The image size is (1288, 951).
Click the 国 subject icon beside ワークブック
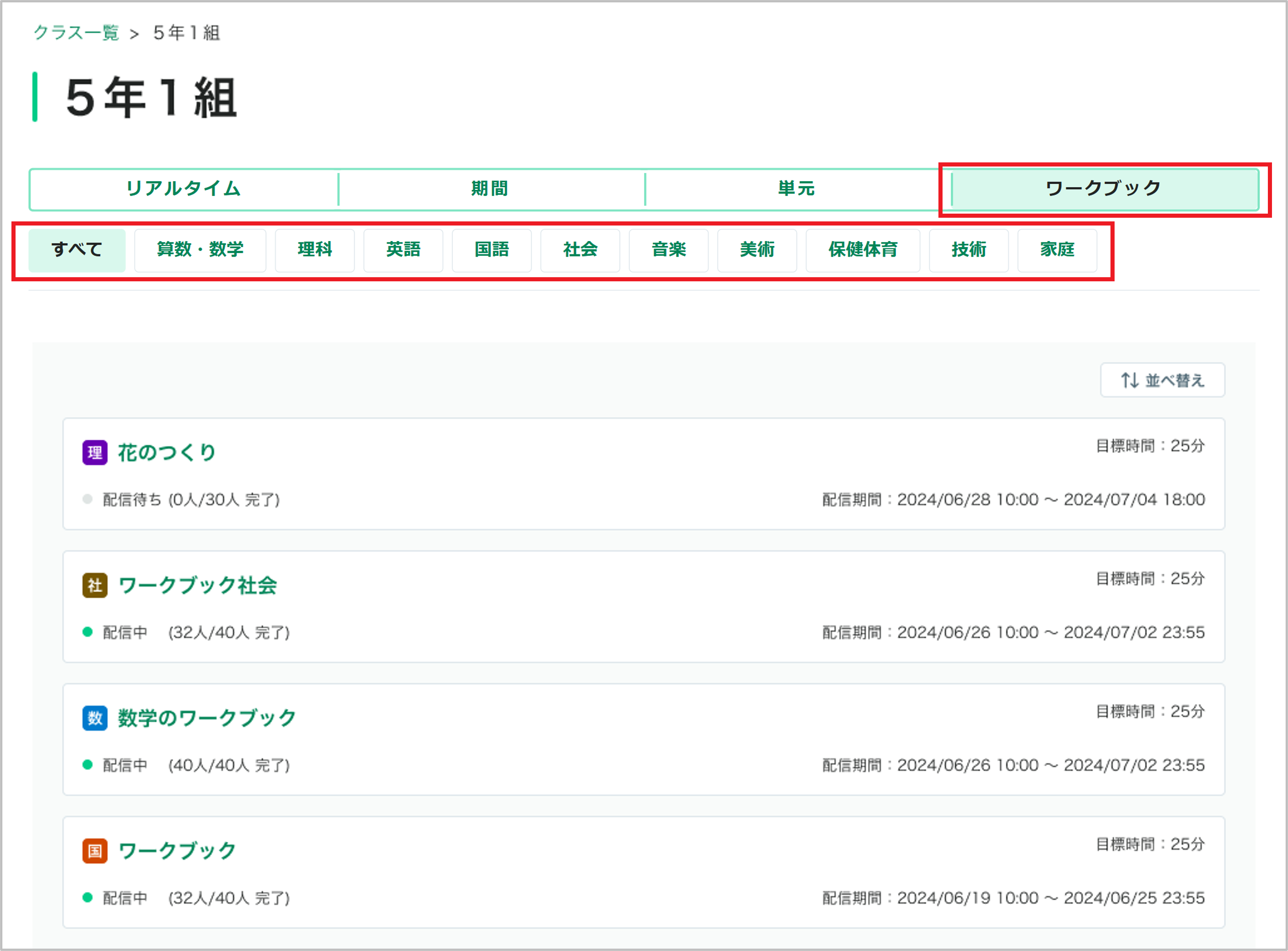pyautogui.click(x=95, y=851)
